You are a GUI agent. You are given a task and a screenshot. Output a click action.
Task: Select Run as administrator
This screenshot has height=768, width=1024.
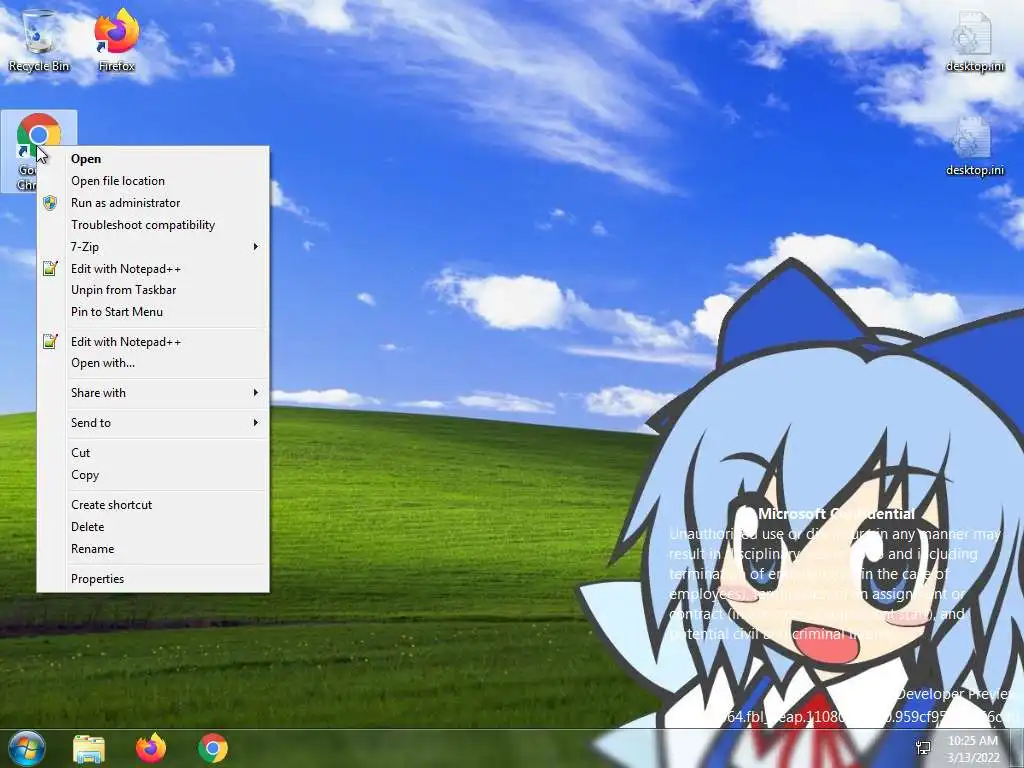[153, 202]
